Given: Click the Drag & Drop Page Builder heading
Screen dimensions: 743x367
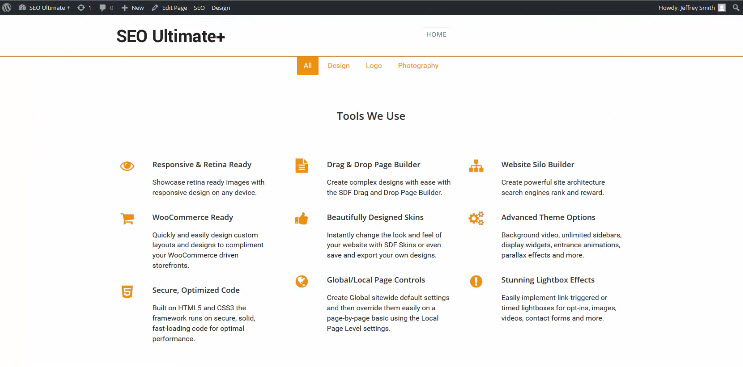Looking at the screenshot, I should pyautogui.click(x=373, y=165).
